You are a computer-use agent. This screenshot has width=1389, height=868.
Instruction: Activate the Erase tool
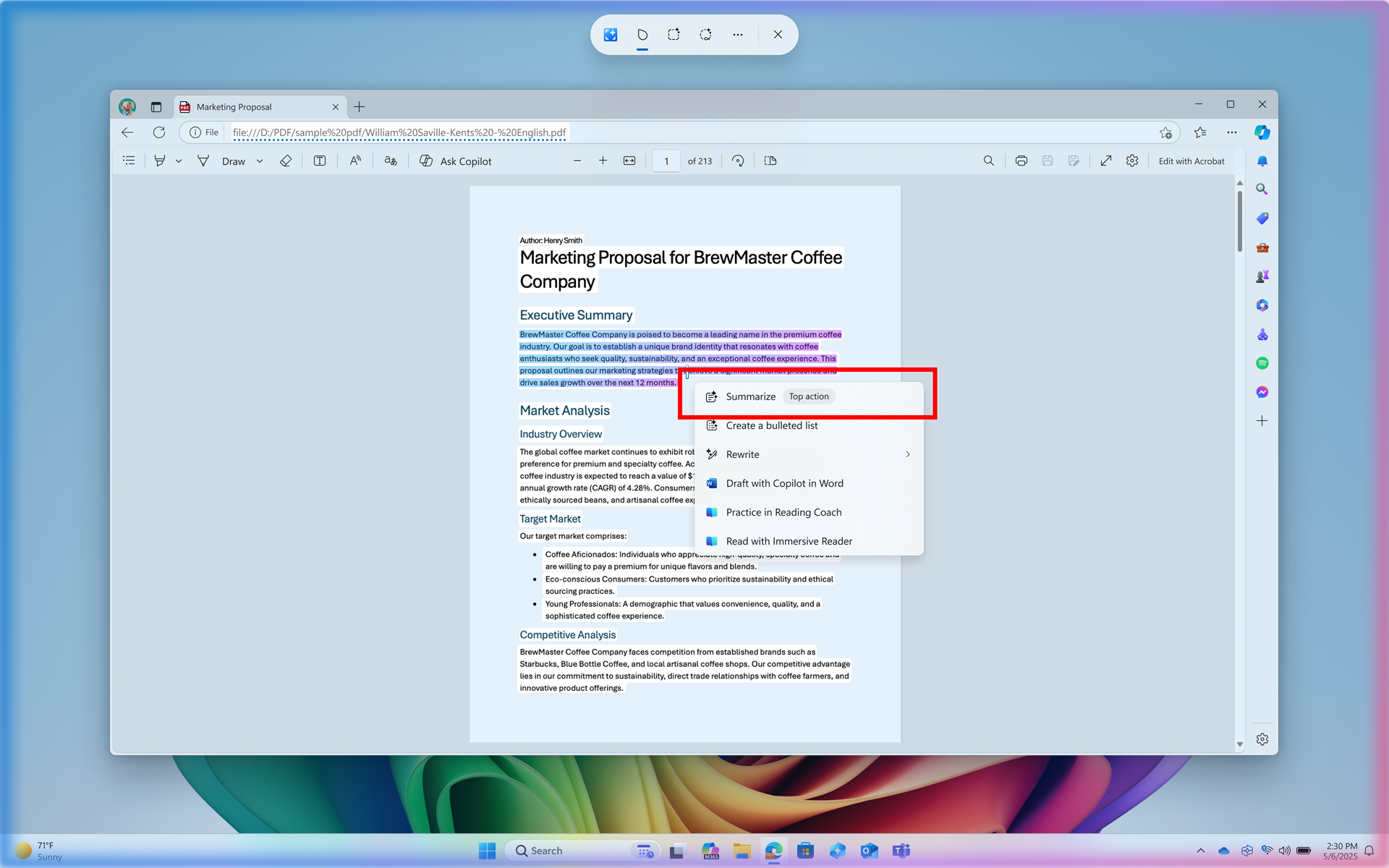286,161
